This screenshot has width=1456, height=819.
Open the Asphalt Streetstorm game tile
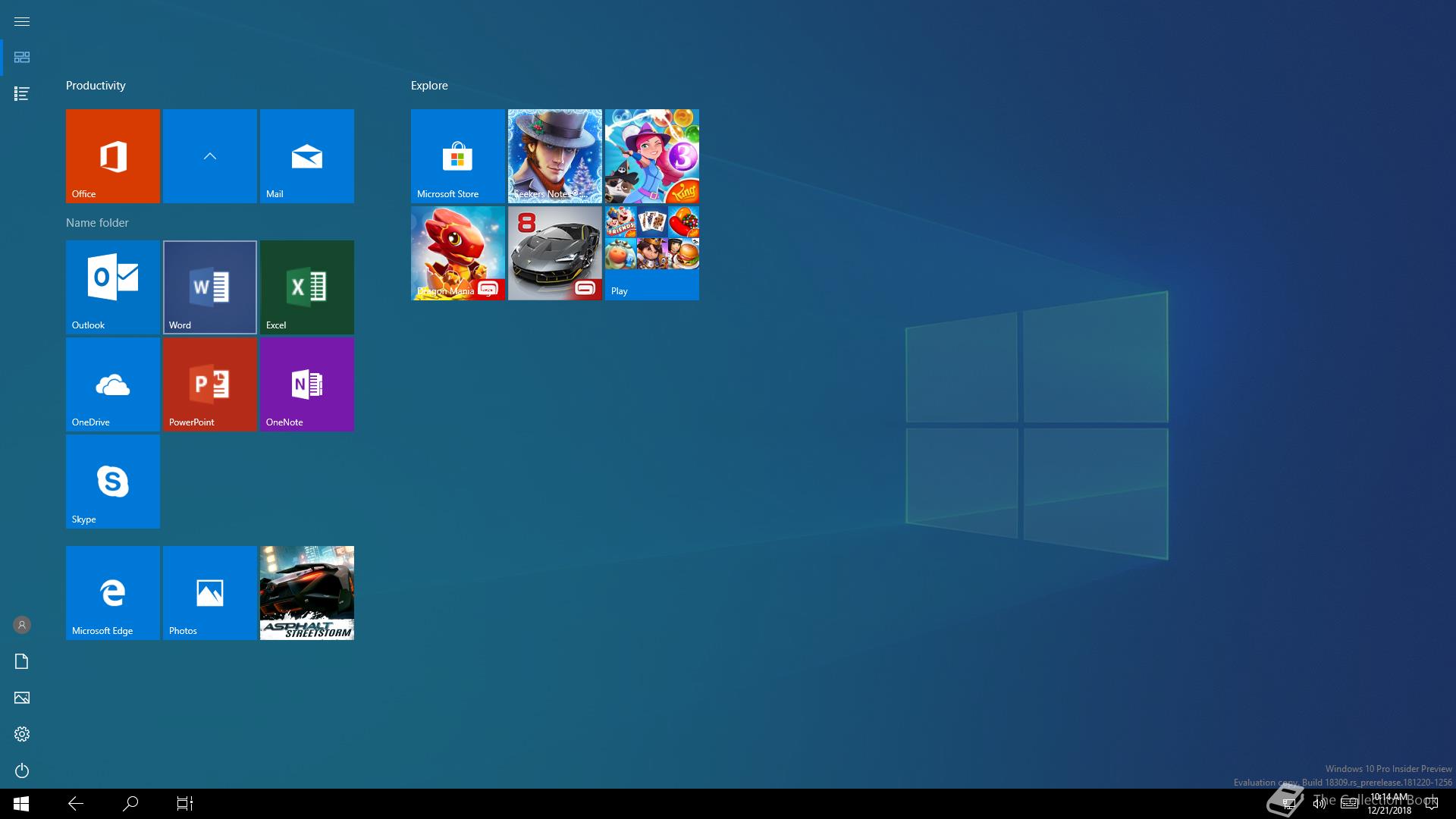307,593
